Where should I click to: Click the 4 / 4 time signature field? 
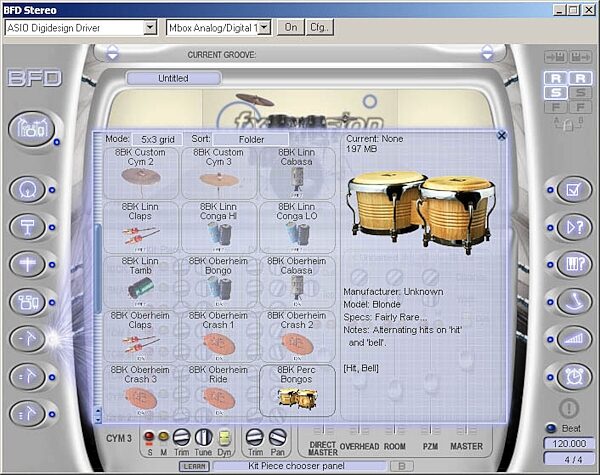coord(569,459)
